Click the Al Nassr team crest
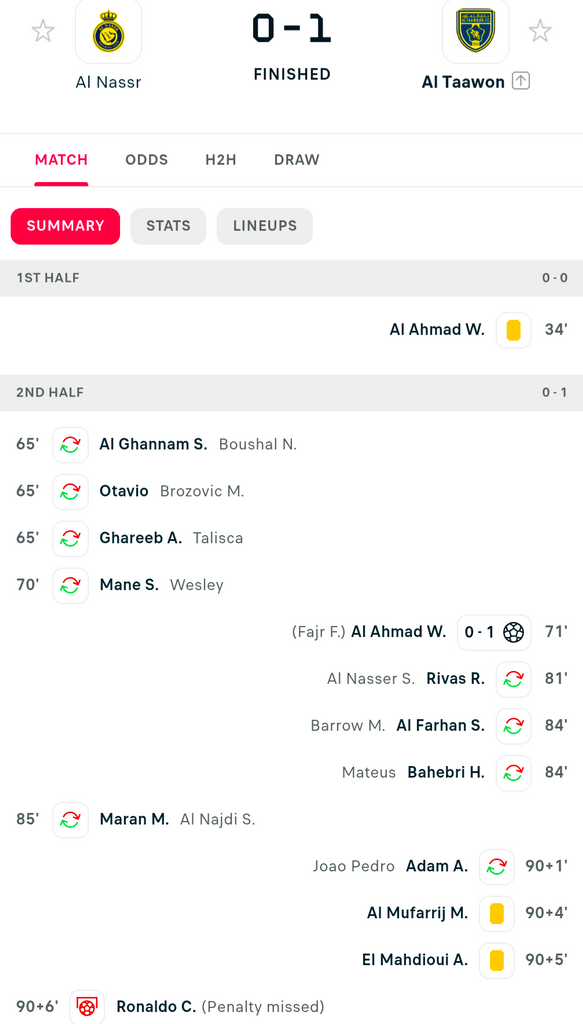Viewport: 583px width, 1024px height. (x=108, y=33)
